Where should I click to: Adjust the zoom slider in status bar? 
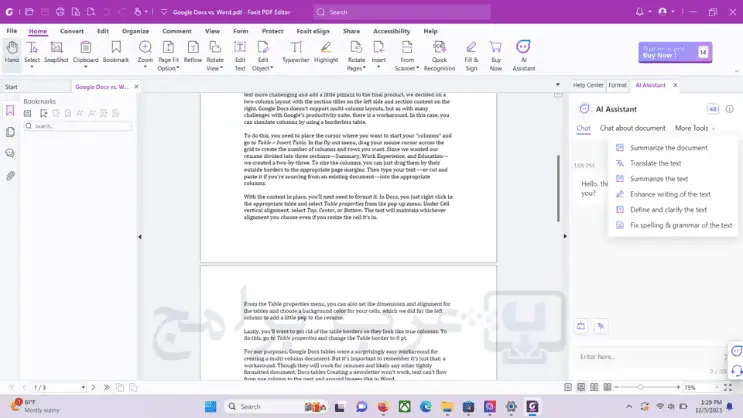640,387
